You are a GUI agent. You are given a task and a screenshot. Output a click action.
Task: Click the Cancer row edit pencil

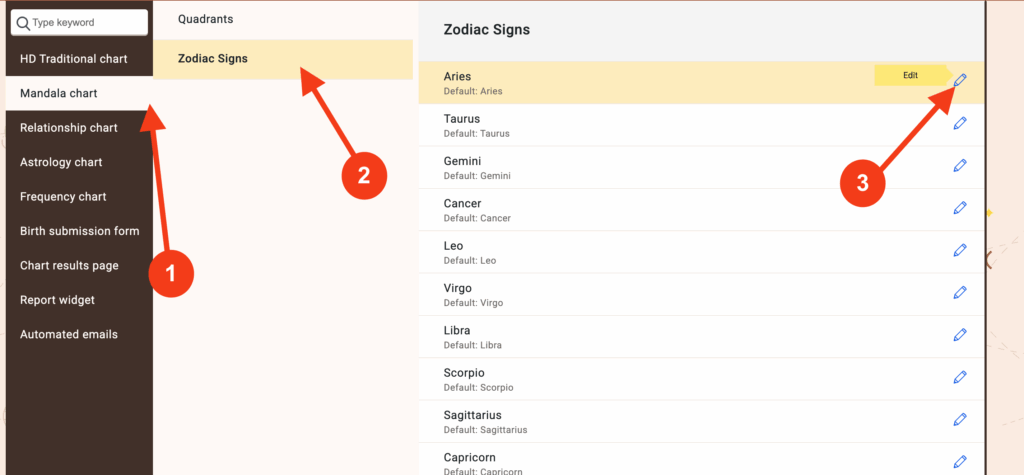coord(960,207)
